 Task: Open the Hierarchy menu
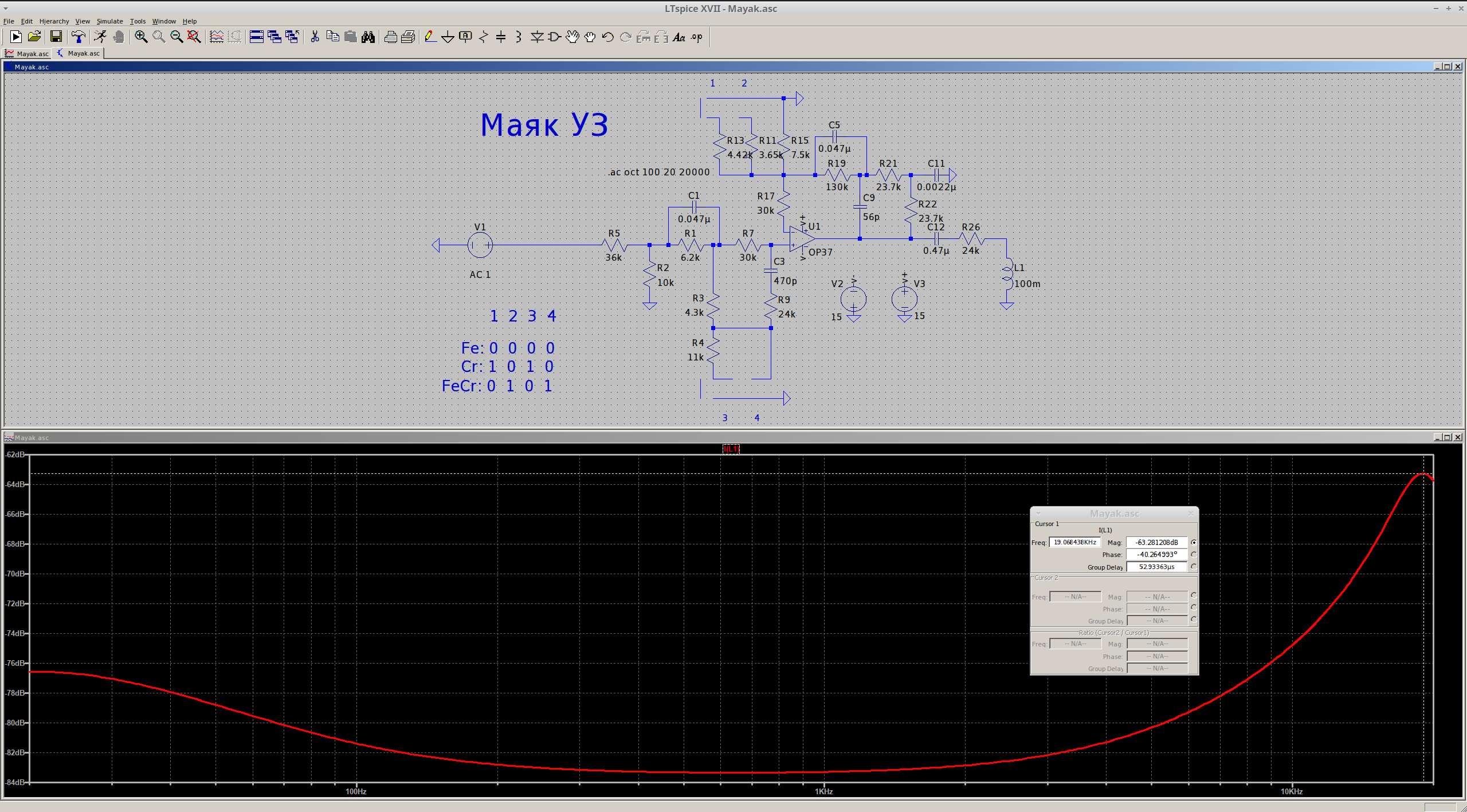[54, 21]
